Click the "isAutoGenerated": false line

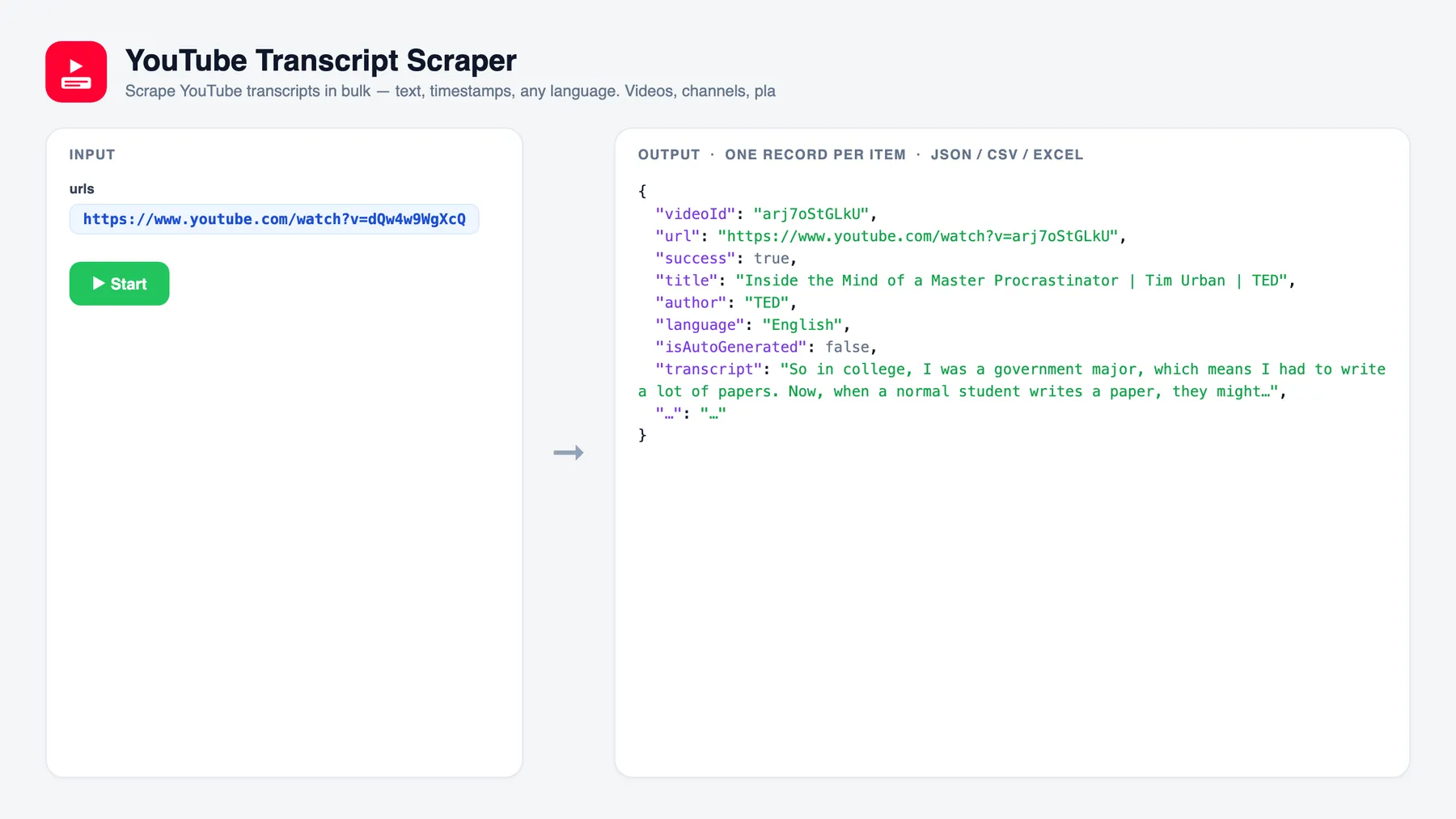click(766, 347)
